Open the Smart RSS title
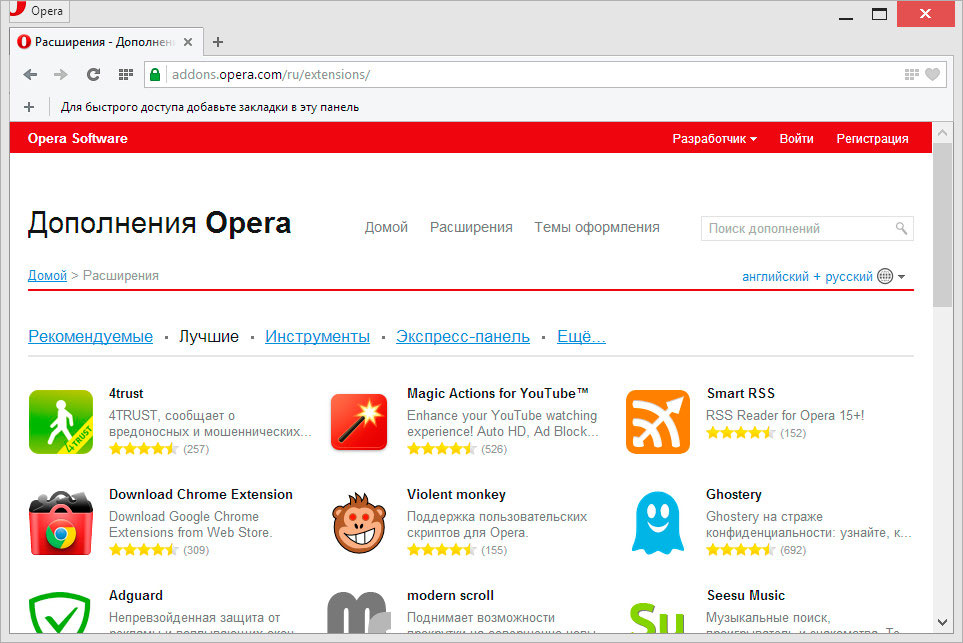963x643 pixels. point(741,393)
